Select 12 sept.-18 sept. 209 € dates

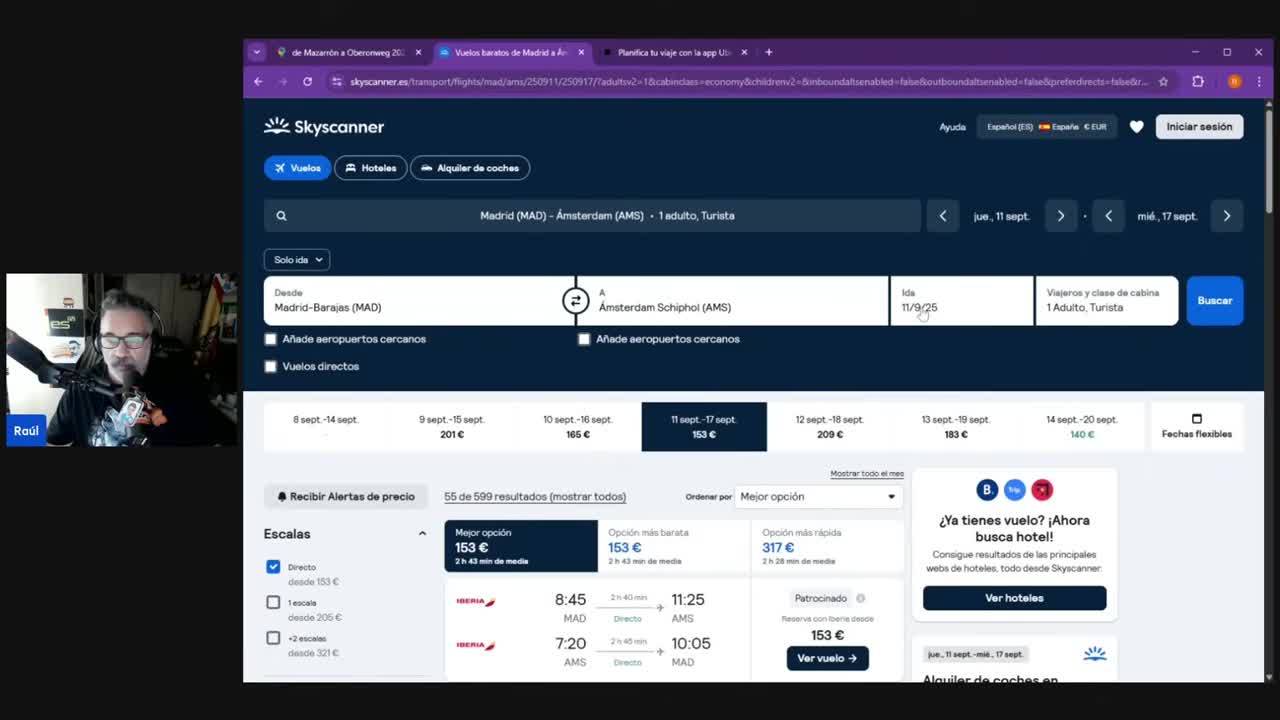coord(830,427)
